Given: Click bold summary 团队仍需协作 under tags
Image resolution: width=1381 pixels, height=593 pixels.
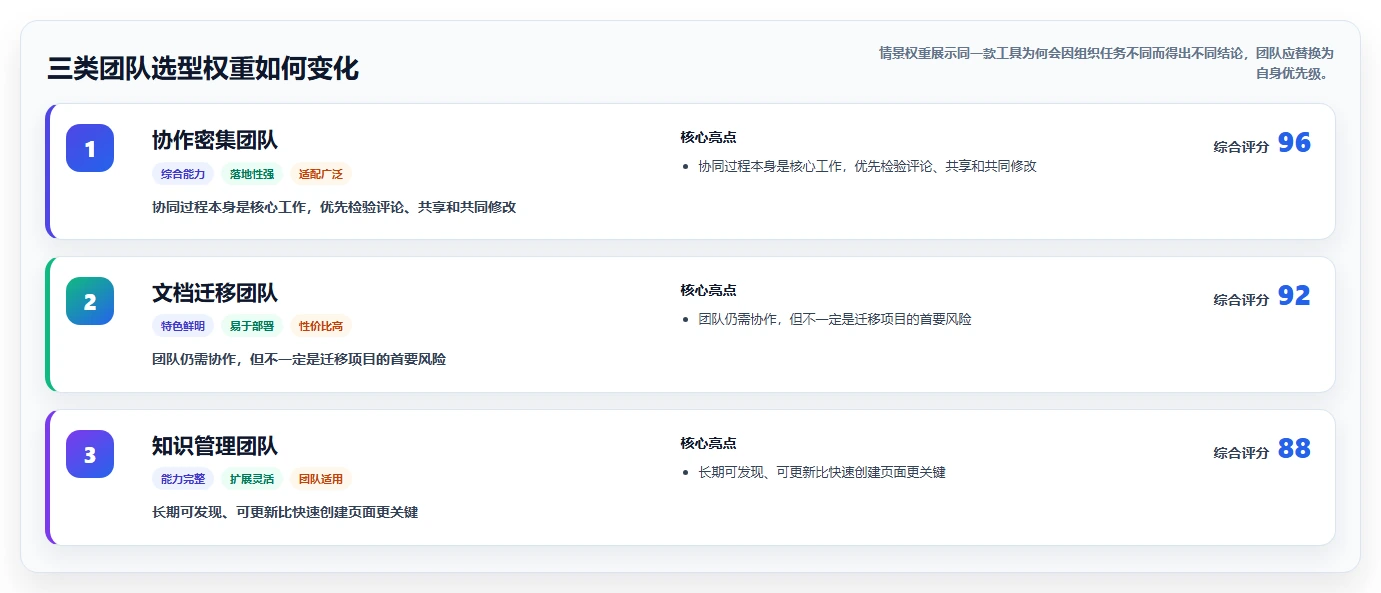Looking at the screenshot, I should pos(299,359).
